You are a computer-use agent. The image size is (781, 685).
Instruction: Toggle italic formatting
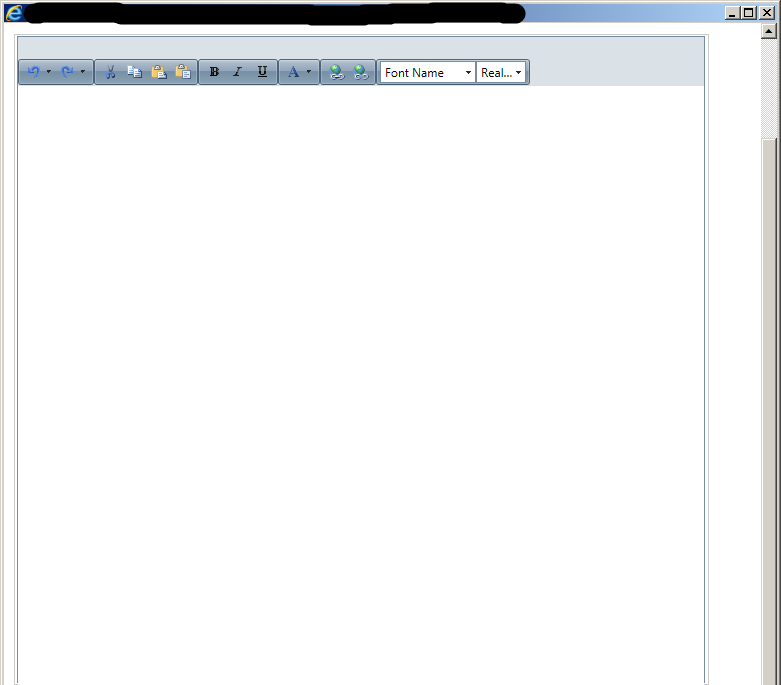[x=238, y=72]
